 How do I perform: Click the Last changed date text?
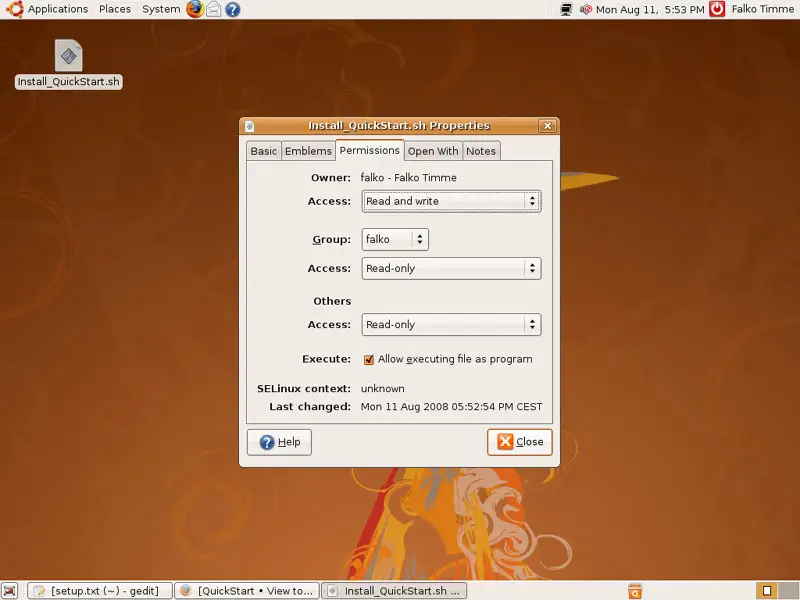[x=451, y=407]
